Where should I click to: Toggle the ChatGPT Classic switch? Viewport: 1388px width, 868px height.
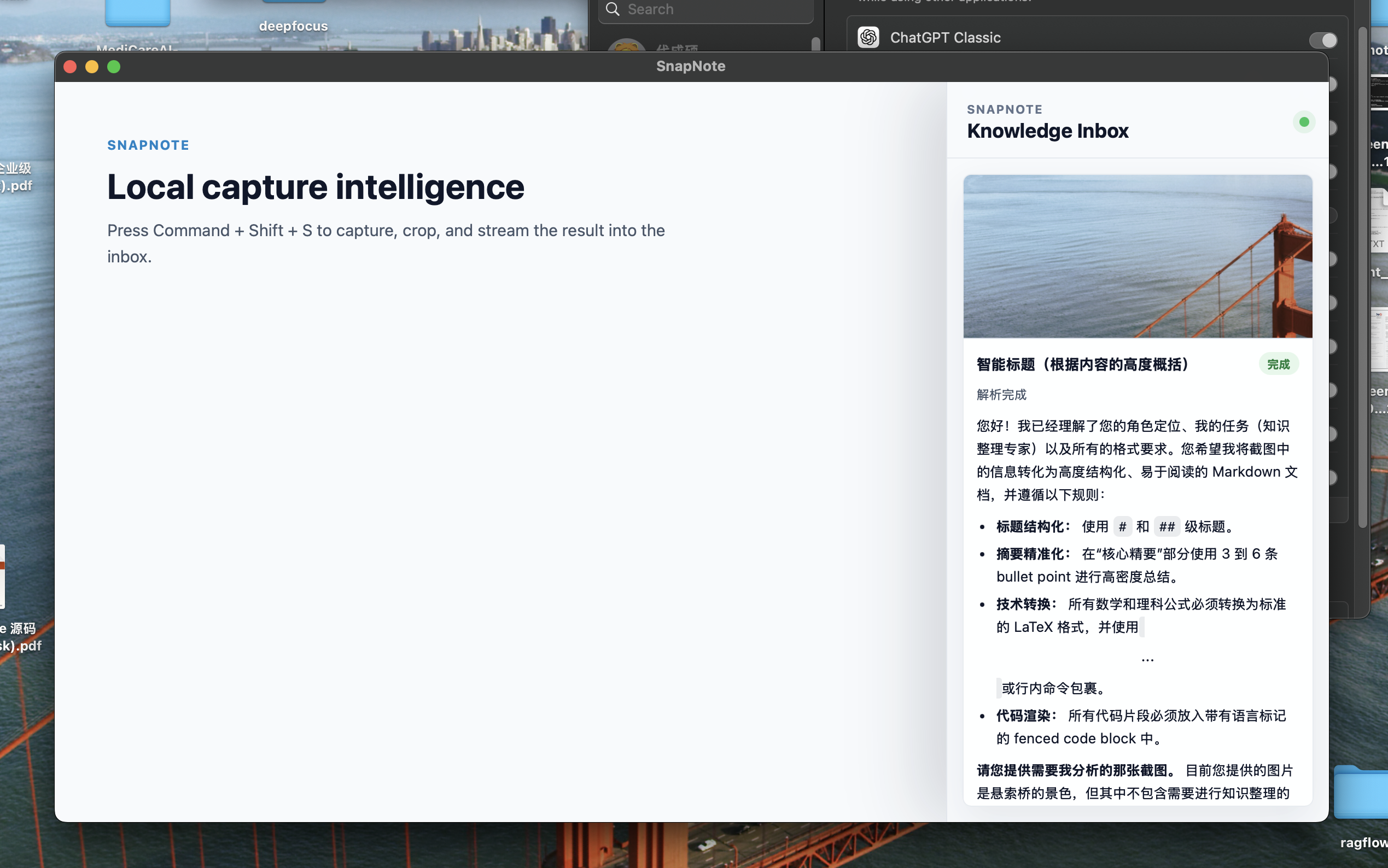tap(1322, 40)
